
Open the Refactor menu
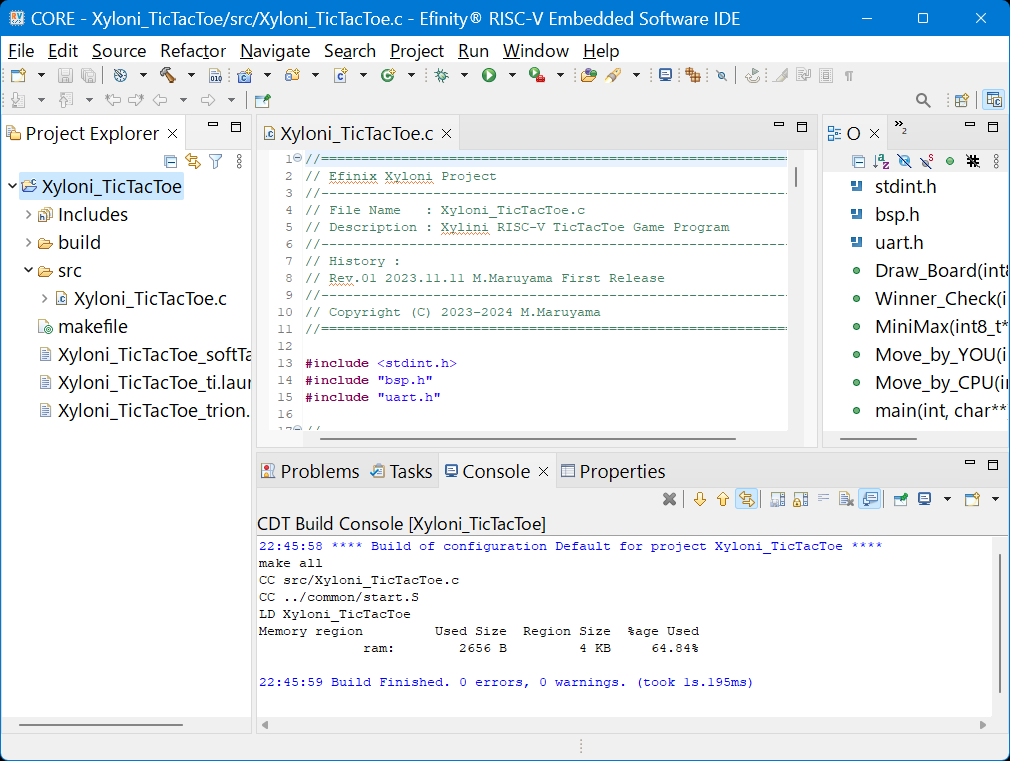coord(193,51)
